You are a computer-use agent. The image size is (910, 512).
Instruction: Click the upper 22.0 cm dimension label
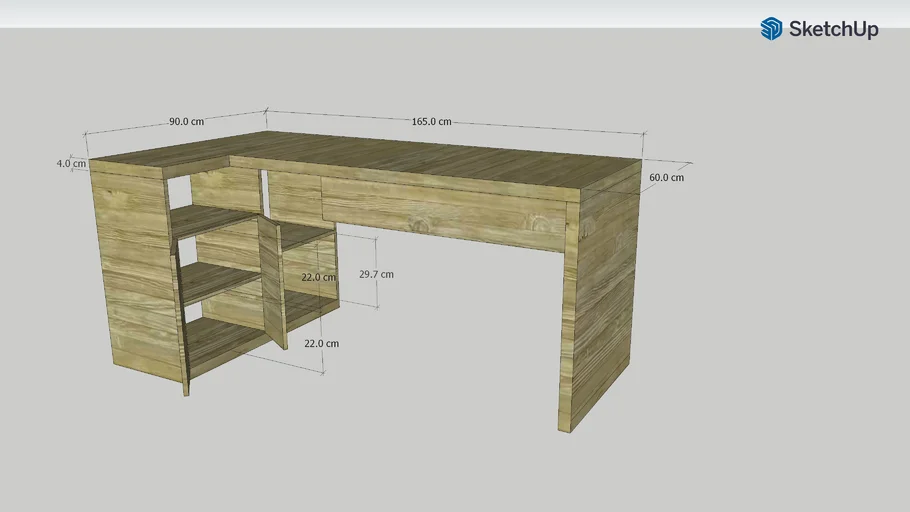[x=318, y=277]
